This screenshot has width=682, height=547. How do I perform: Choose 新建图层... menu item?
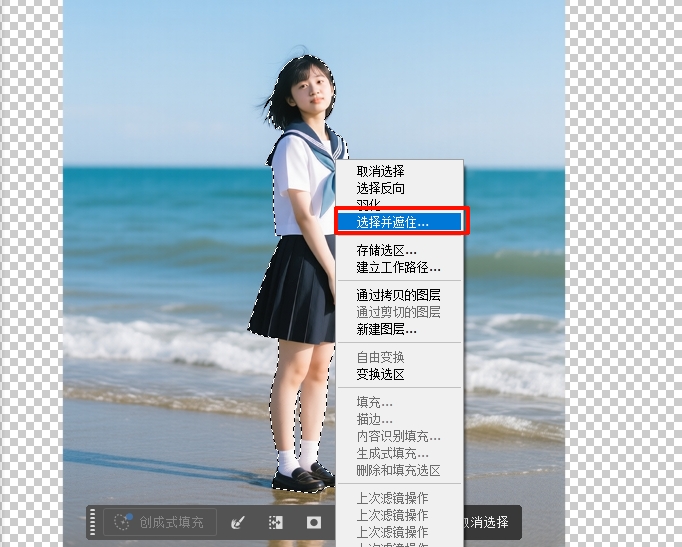[x=398, y=329]
